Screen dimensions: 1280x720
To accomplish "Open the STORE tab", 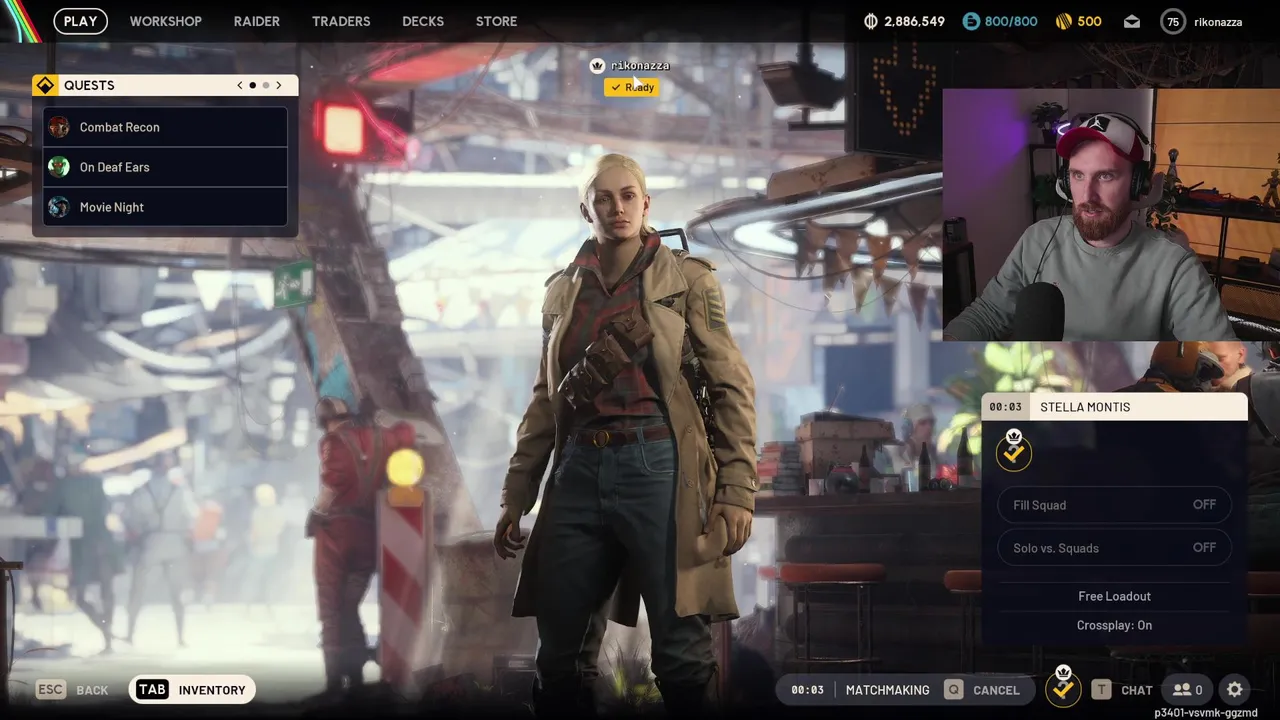I will 497,21.
